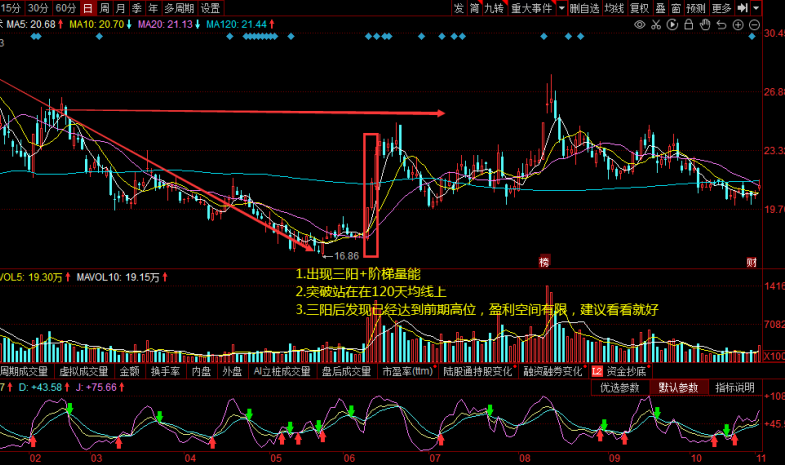Open the 复权 adjustment option

tap(640, 8)
